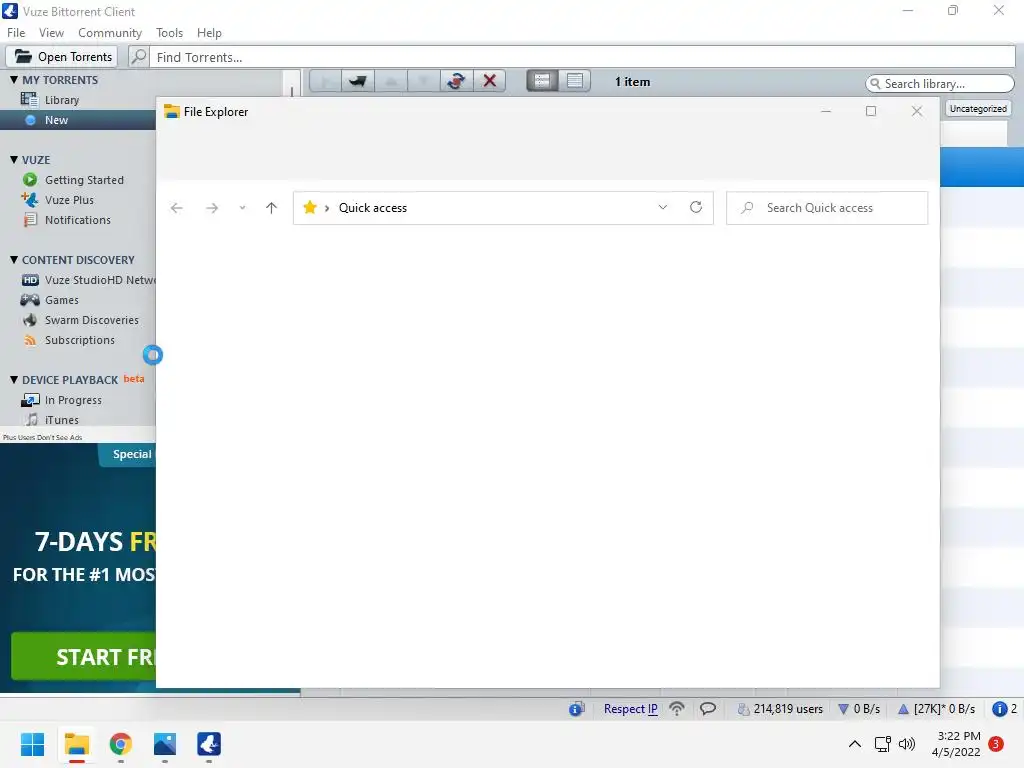Click Quick access in the address bar
1024x768 pixels.
373,208
